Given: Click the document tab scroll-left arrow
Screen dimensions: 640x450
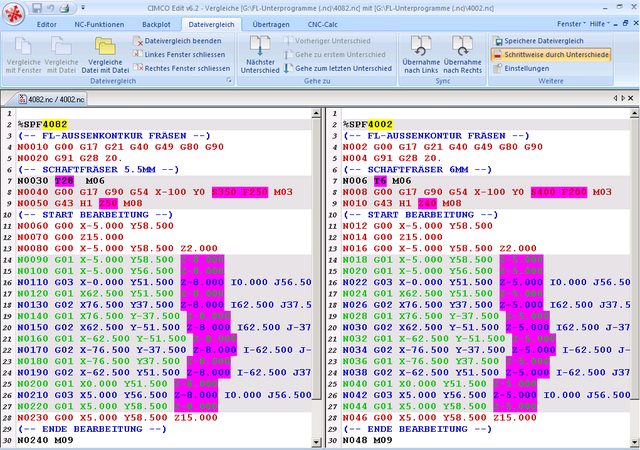Looking at the screenshot, I should coord(615,98).
